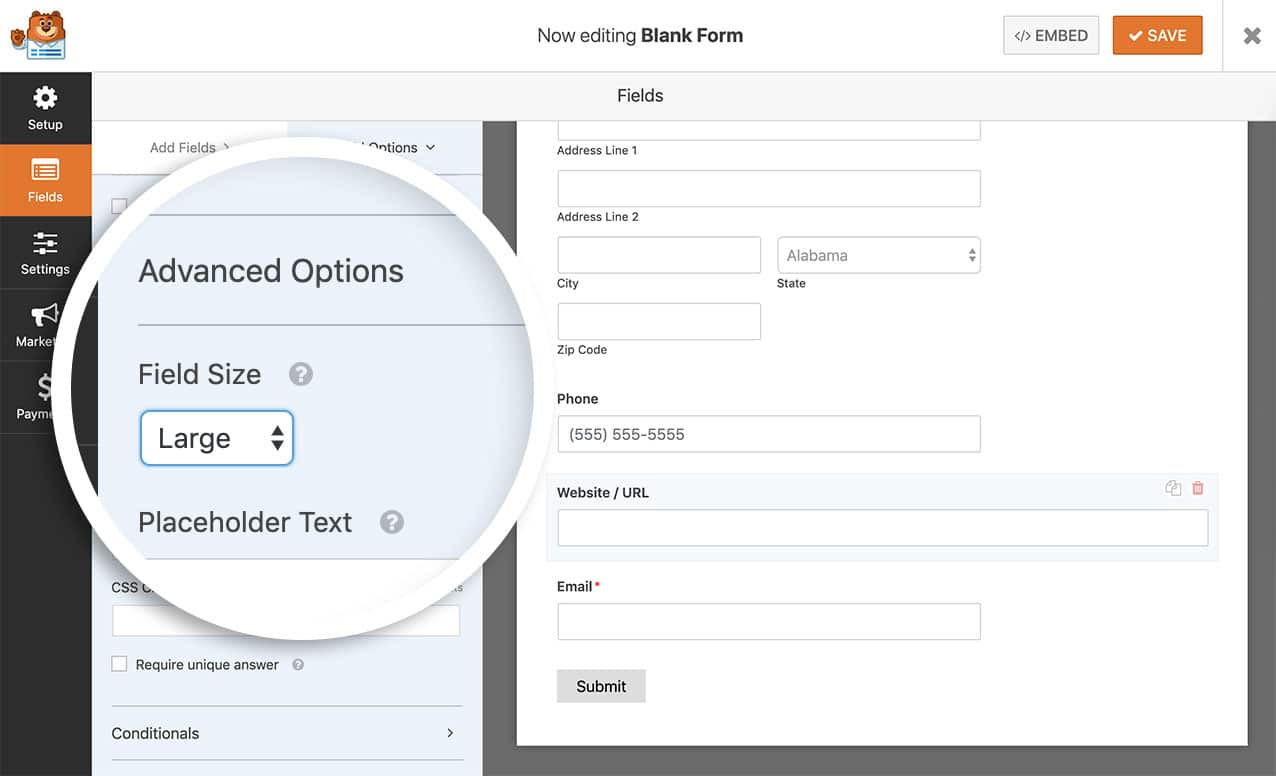
Task: Open the Settings sidebar panel
Action: (x=45, y=253)
